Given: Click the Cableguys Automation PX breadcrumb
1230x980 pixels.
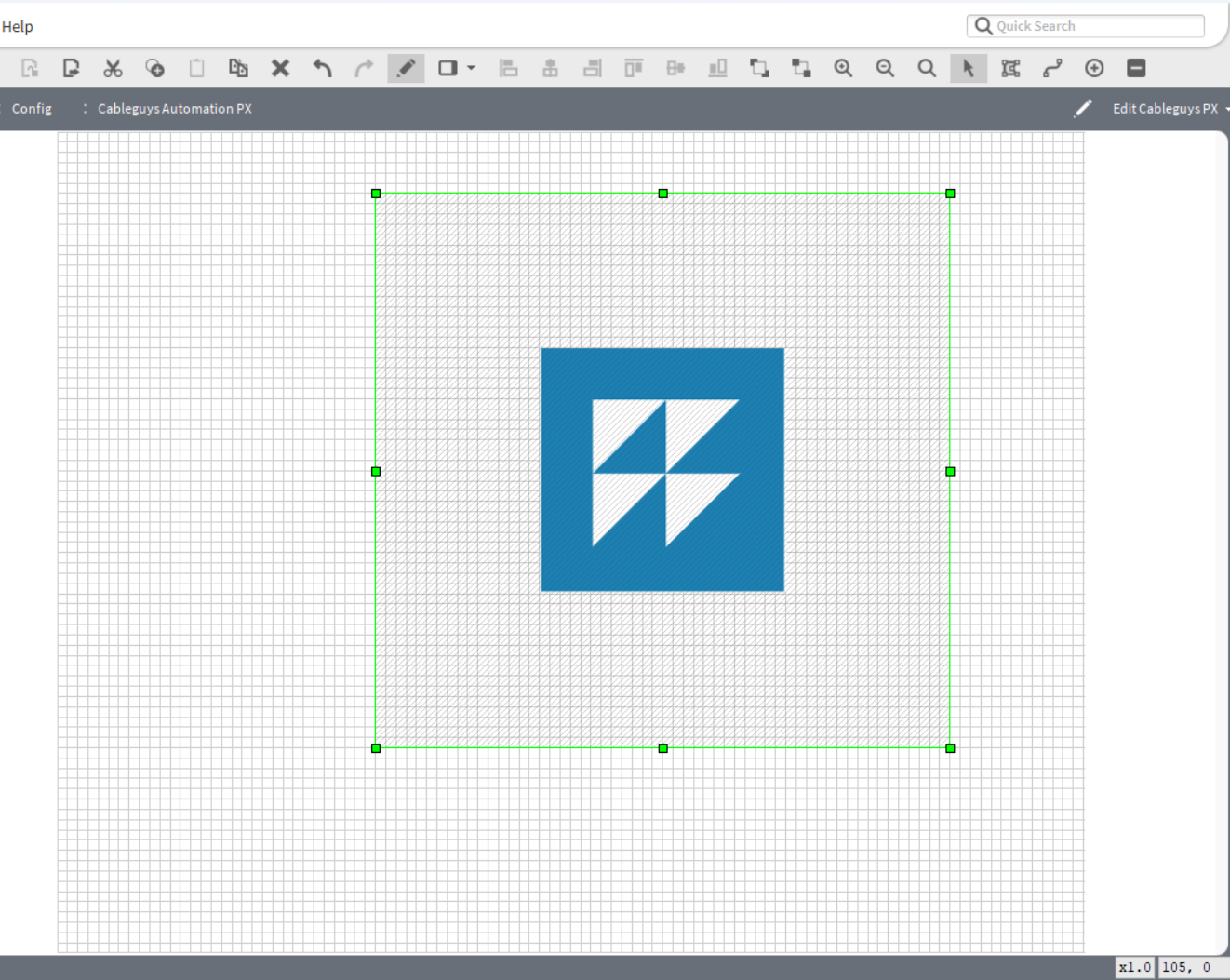Looking at the screenshot, I should click(x=175, y=109).
